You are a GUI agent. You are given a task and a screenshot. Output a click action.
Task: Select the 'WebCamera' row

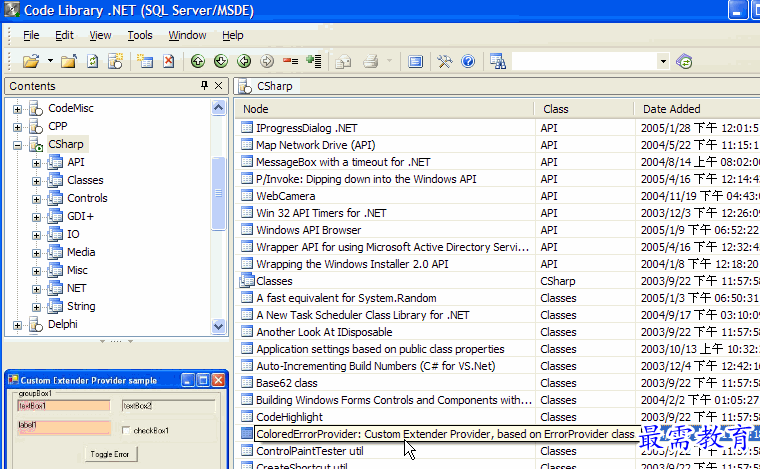[285, 196]
